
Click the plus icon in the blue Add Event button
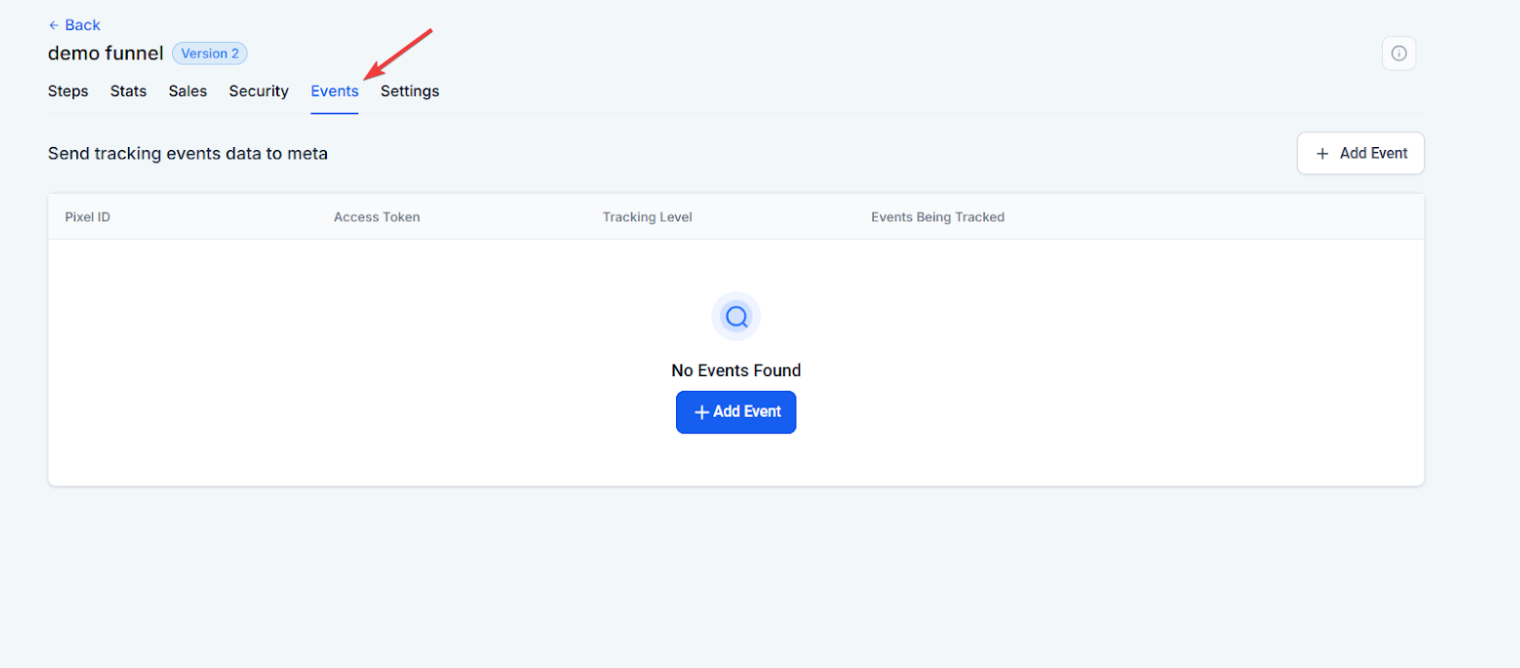pyautogui.click(x=701, y=412)
